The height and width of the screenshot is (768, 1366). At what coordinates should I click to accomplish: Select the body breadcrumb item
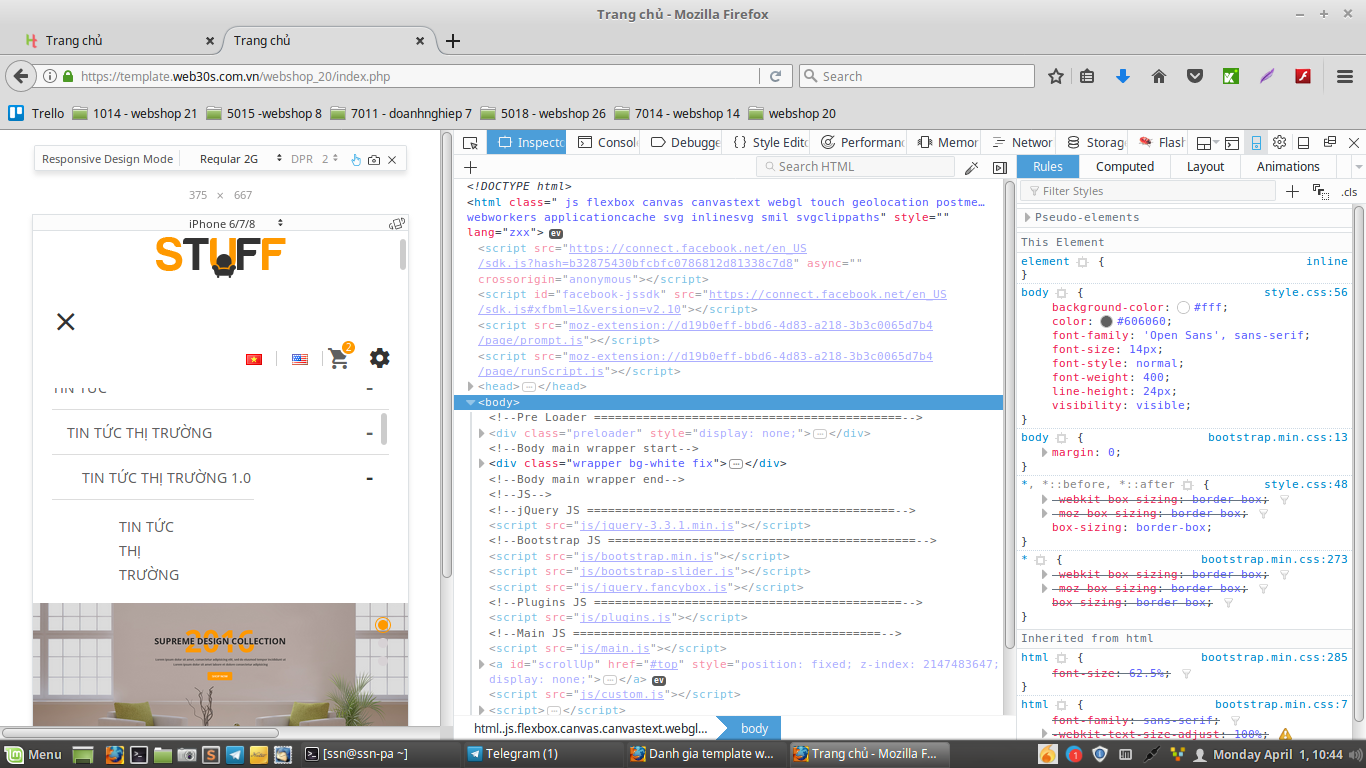(755, 729)
